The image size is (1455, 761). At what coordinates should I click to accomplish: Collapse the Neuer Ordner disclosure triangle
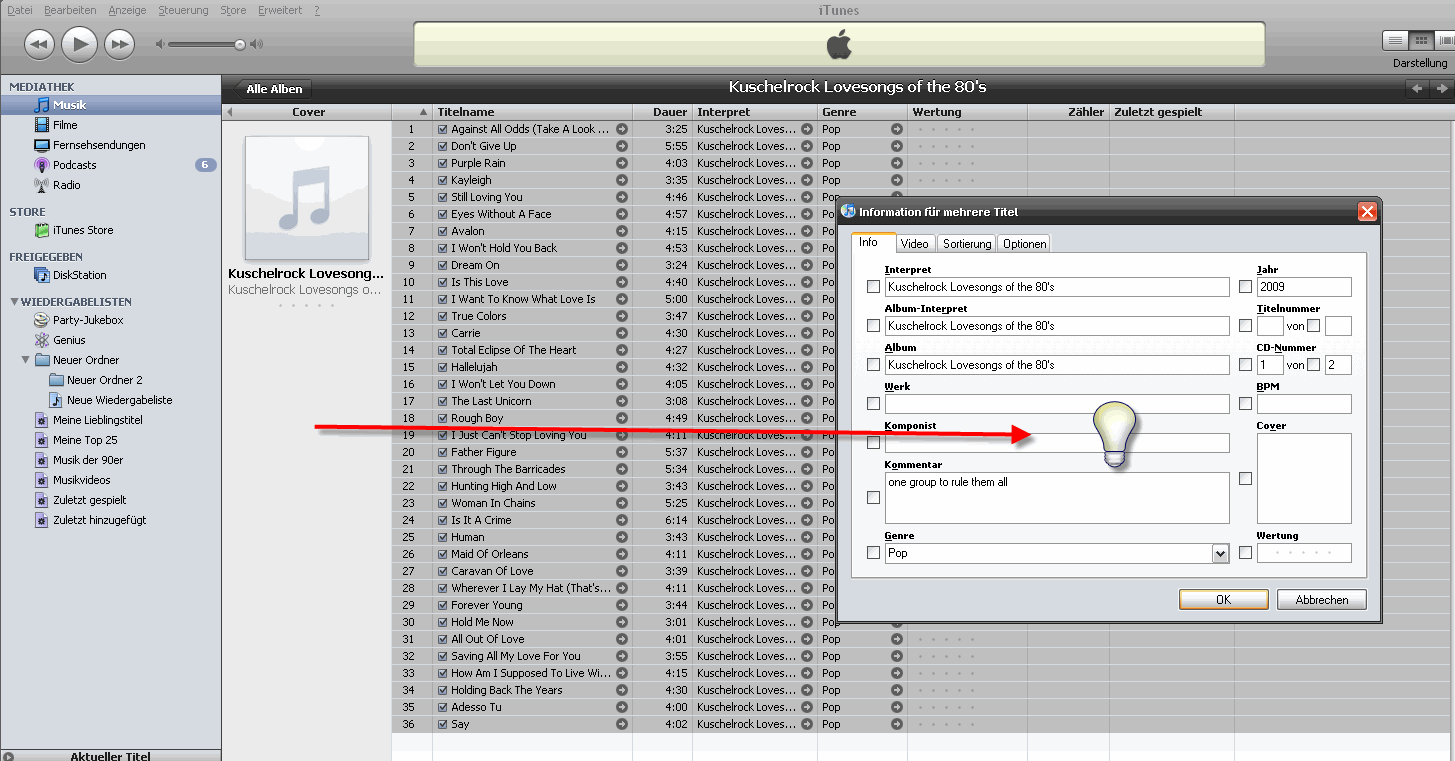[26, 360]
